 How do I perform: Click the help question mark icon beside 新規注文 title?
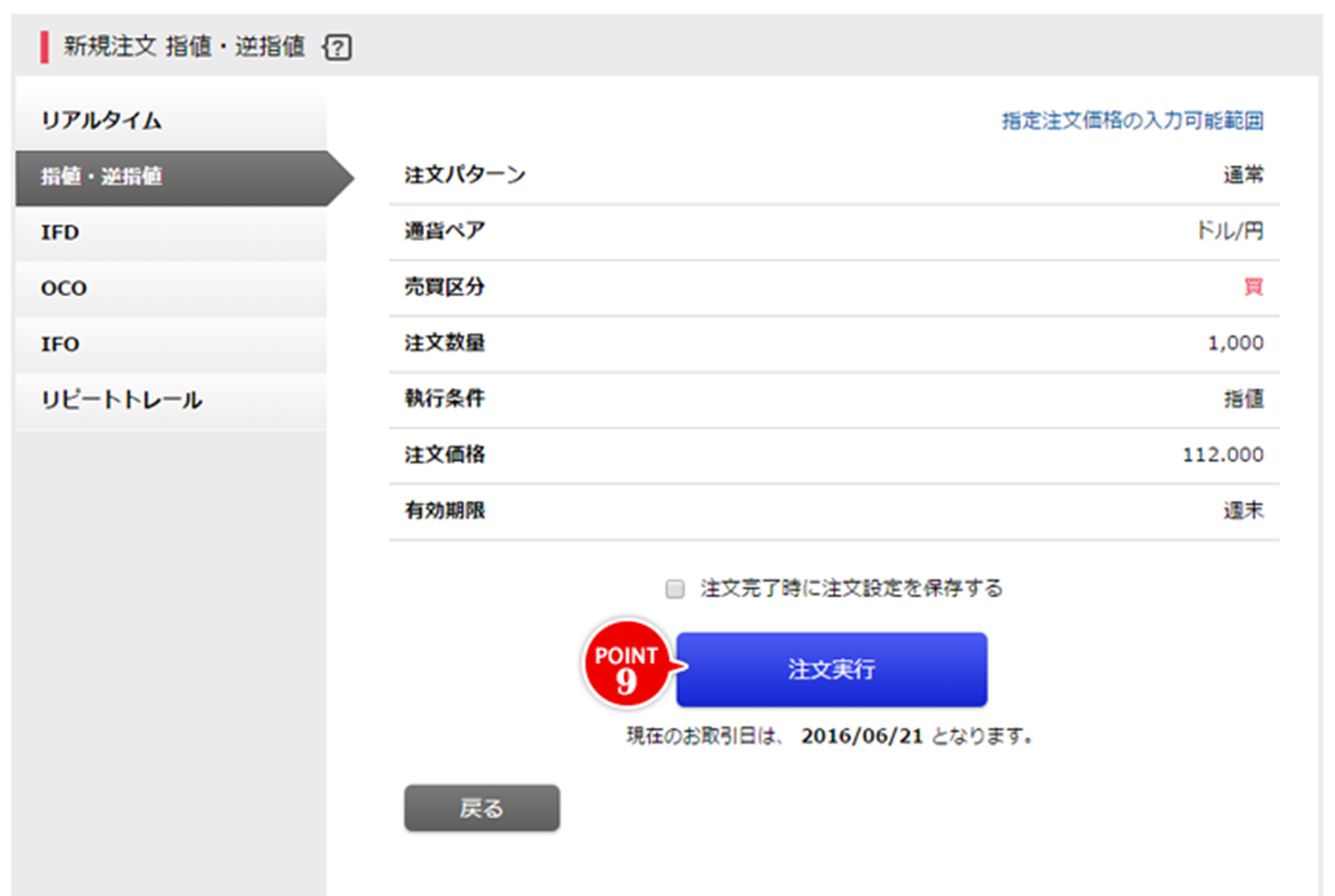tap(338, 47)
